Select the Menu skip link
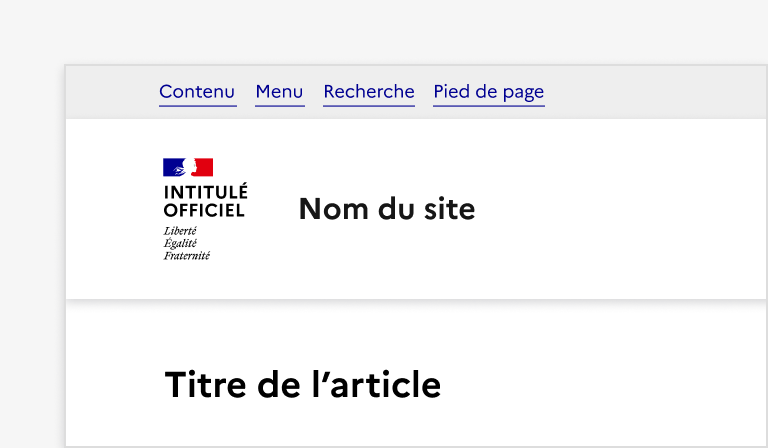This screenshot has width=768, height=448. tap(279, 92)
